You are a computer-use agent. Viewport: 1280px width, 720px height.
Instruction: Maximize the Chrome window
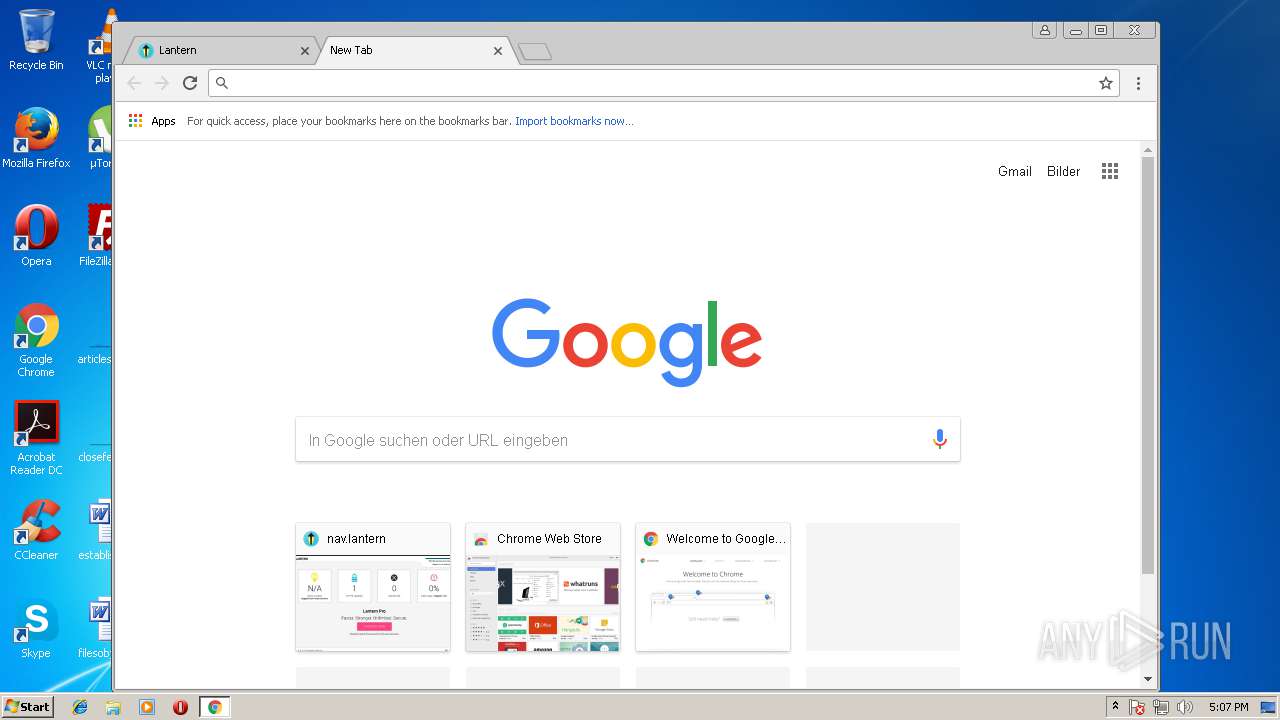click(1101, 30)
